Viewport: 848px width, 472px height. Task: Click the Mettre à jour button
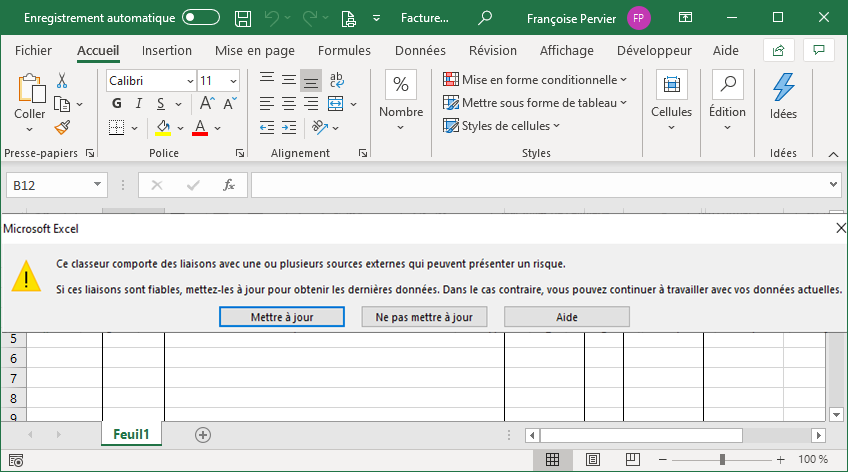click(x=280, y=317)
